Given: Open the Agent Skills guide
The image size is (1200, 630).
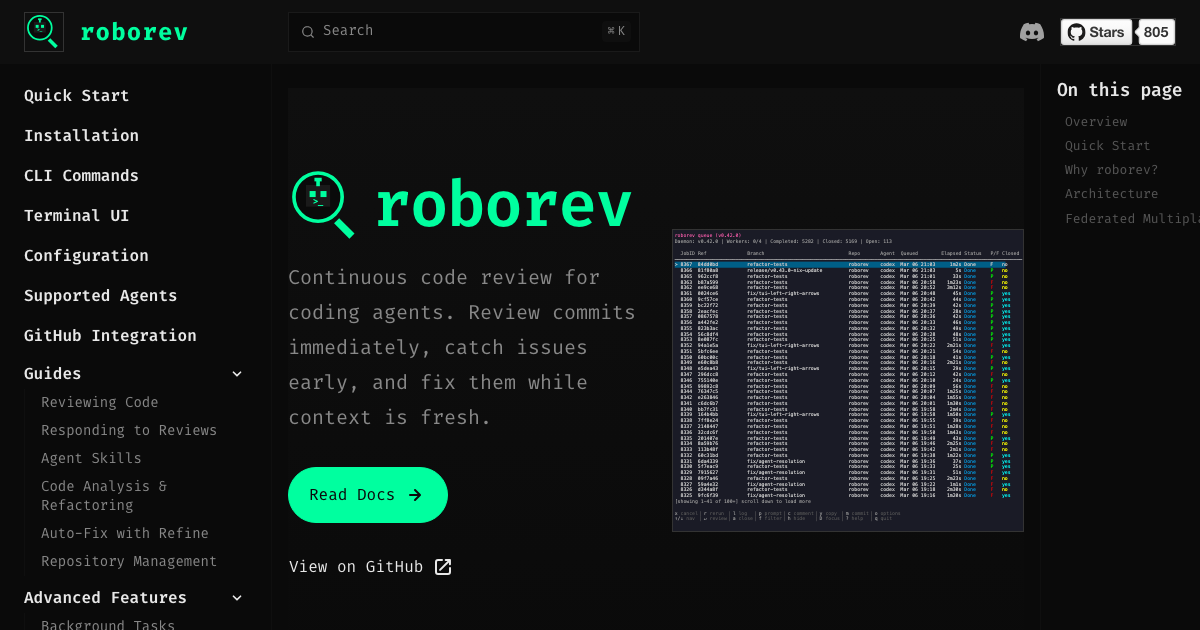Looking at the screenshot, I should 91,458.
